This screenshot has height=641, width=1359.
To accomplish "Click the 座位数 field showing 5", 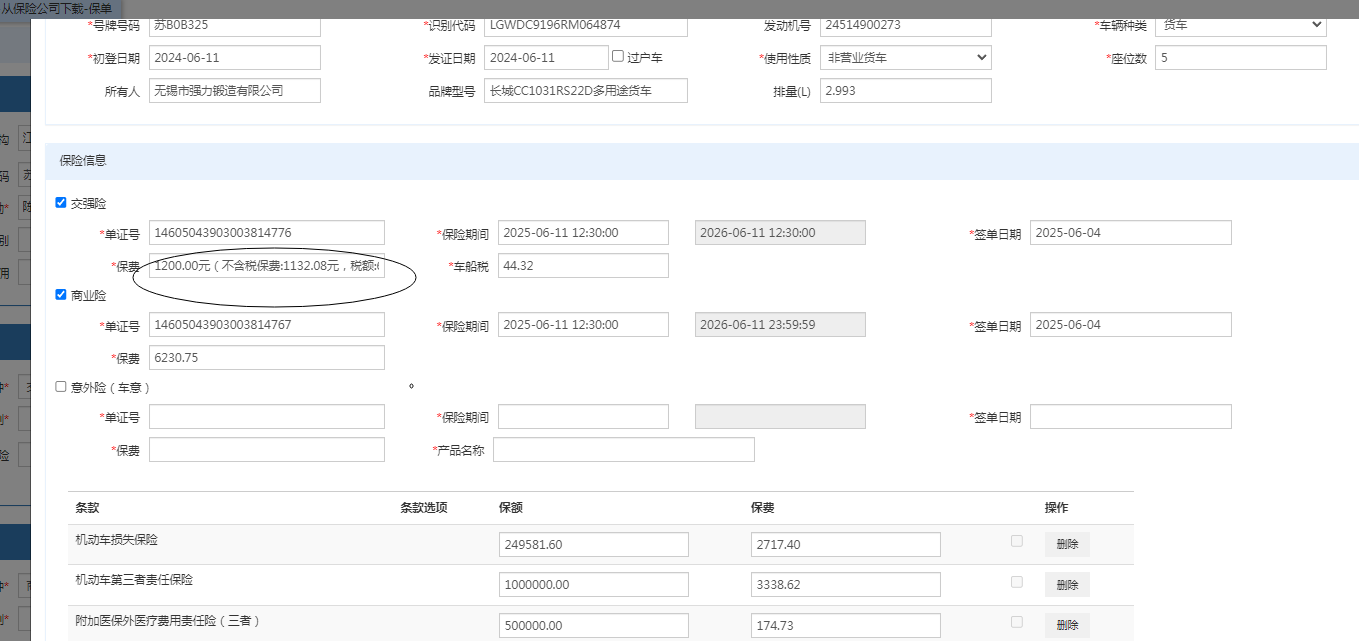I will coord(1241,58).
